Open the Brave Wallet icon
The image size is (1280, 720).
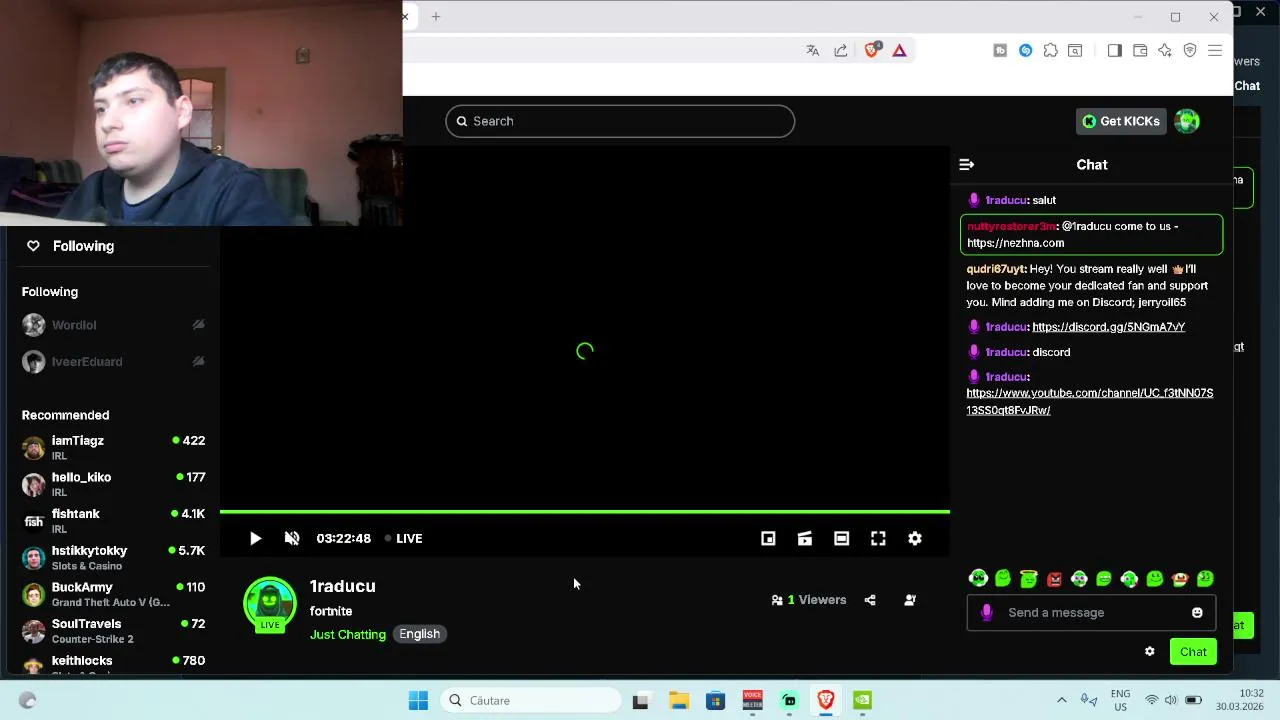pyautogui.click(x=1140, y=50)
